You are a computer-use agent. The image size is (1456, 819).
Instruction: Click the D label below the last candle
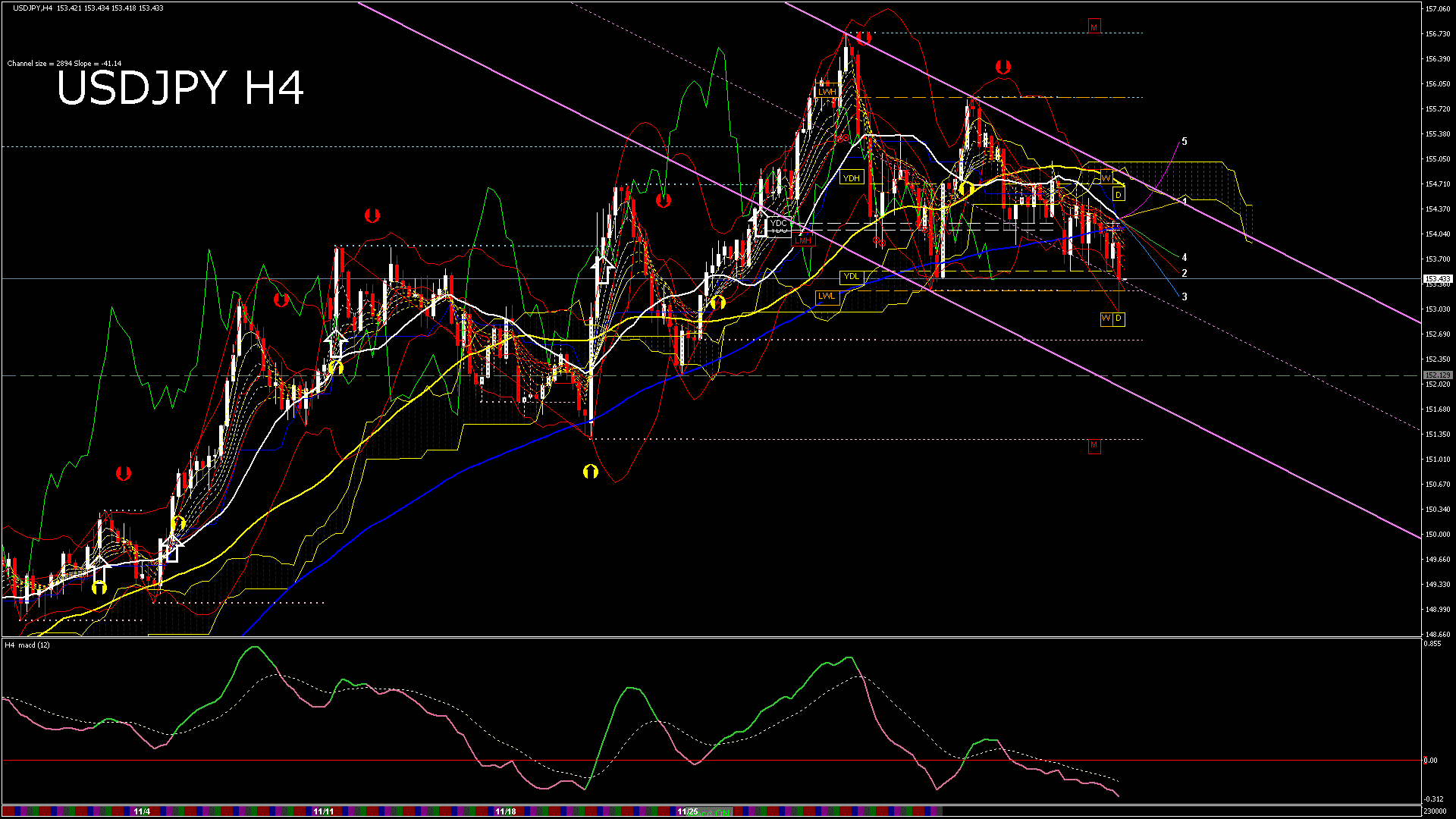(1119, 318)
